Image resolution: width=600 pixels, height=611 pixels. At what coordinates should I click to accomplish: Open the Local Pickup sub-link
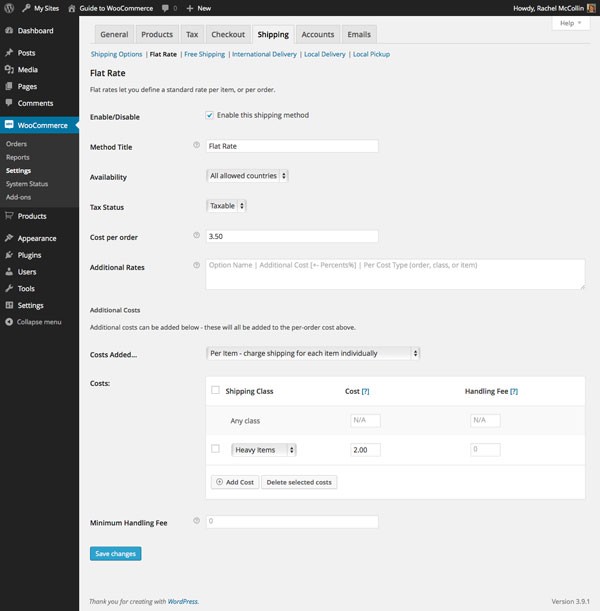click(x=371, y=54)
